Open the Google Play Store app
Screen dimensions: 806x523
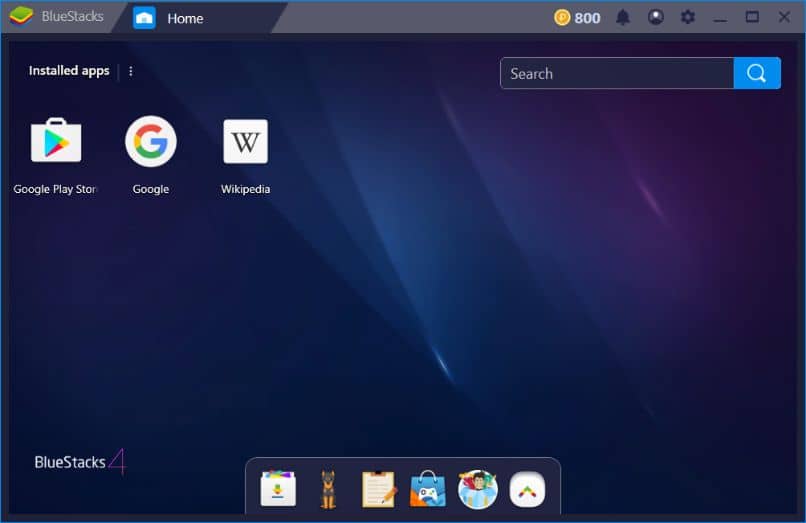(56, 141)
